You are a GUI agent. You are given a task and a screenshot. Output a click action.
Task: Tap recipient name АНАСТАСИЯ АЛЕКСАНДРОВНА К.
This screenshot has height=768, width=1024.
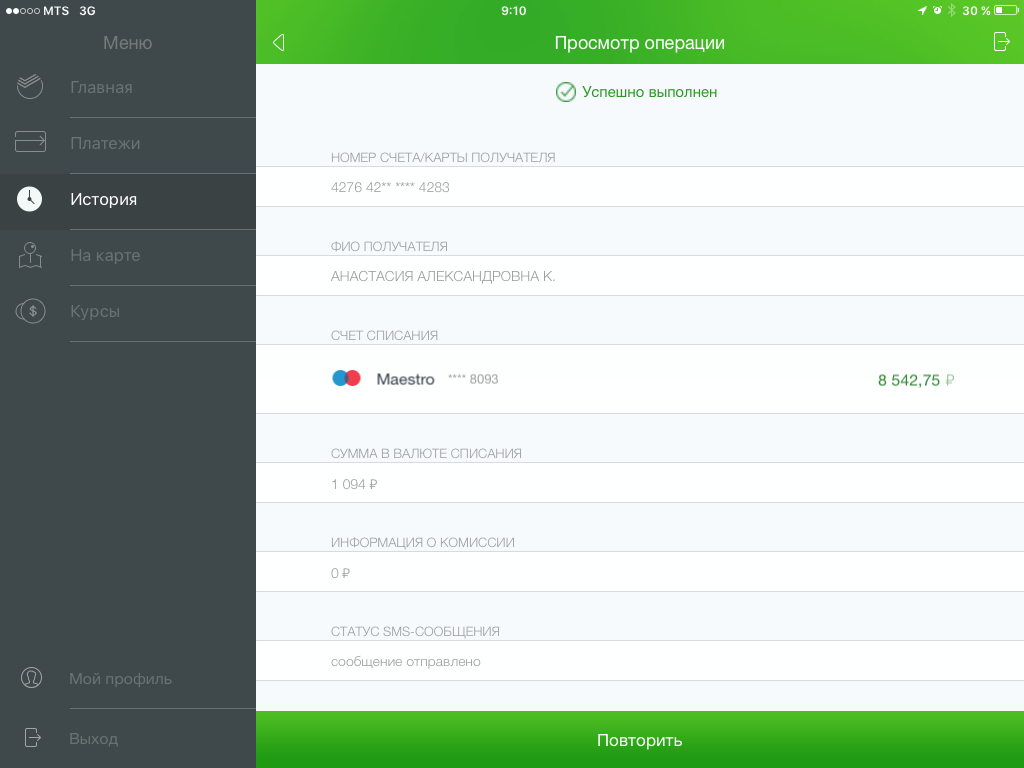click(443, 276)
